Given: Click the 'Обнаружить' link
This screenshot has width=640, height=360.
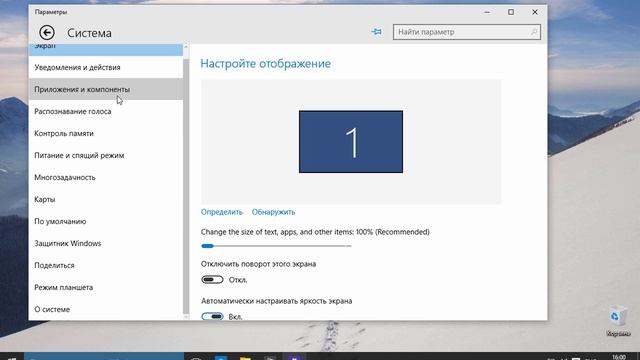Looking at the screenshot, I should coord(273,212).
